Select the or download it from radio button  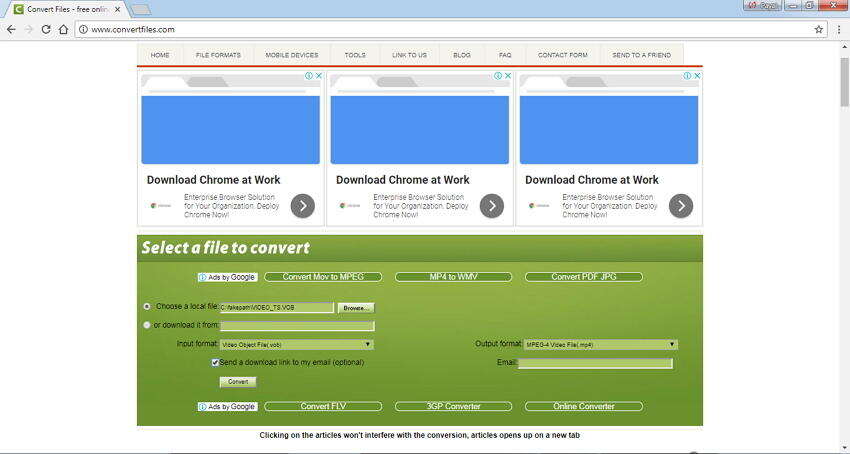click(147, 325)
